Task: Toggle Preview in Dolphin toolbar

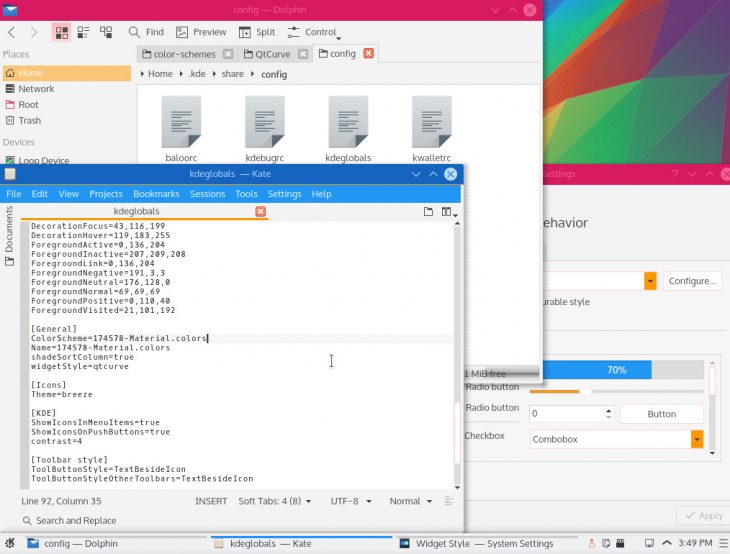Action: pos(201,32)
